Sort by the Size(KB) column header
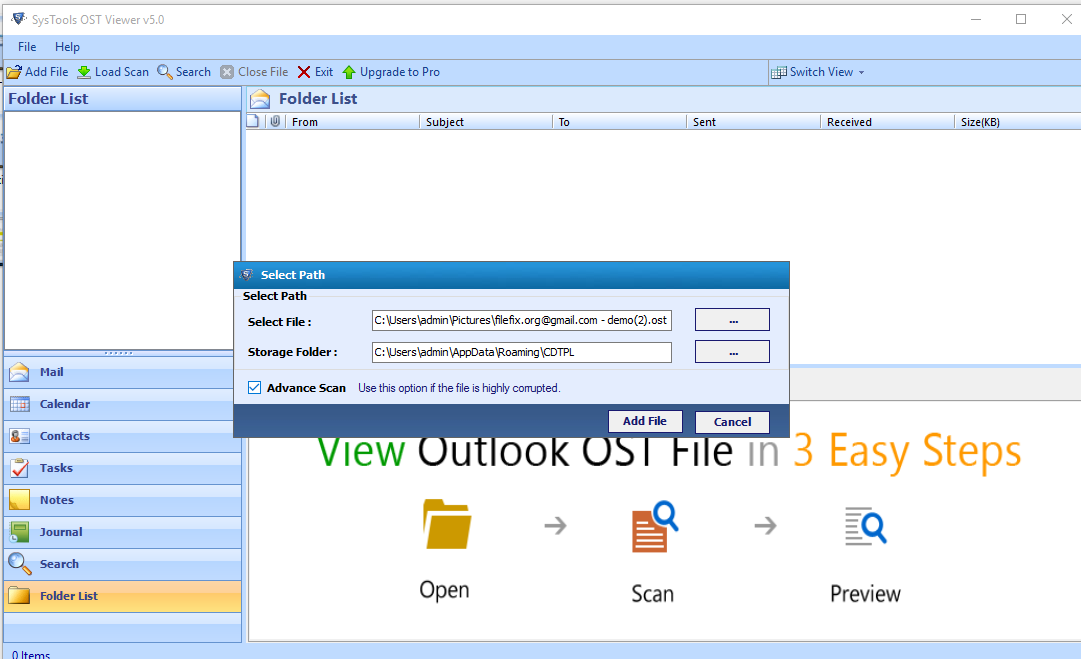 [1018, 122]
